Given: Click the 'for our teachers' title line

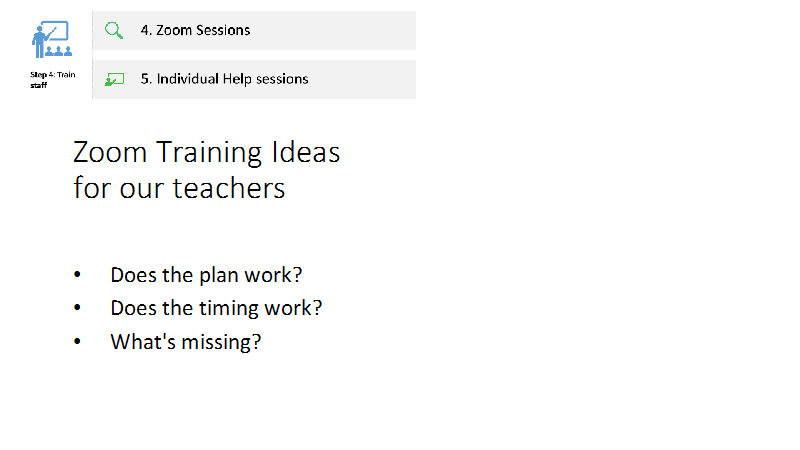Looking at the screenshot, I should pyautogui.click(x=179, y=188).
